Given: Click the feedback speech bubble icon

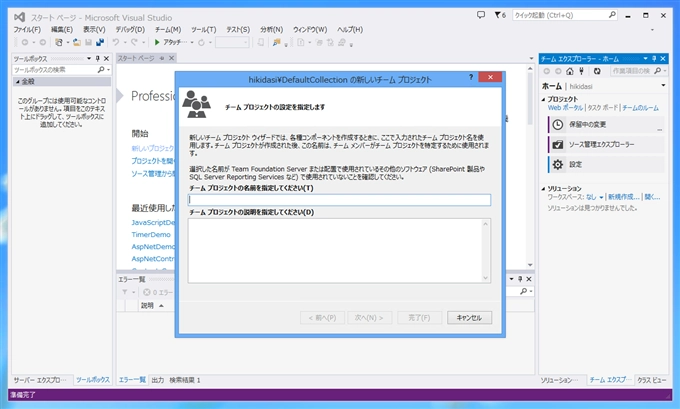Looking at the screenshot, I should [481, 15].
